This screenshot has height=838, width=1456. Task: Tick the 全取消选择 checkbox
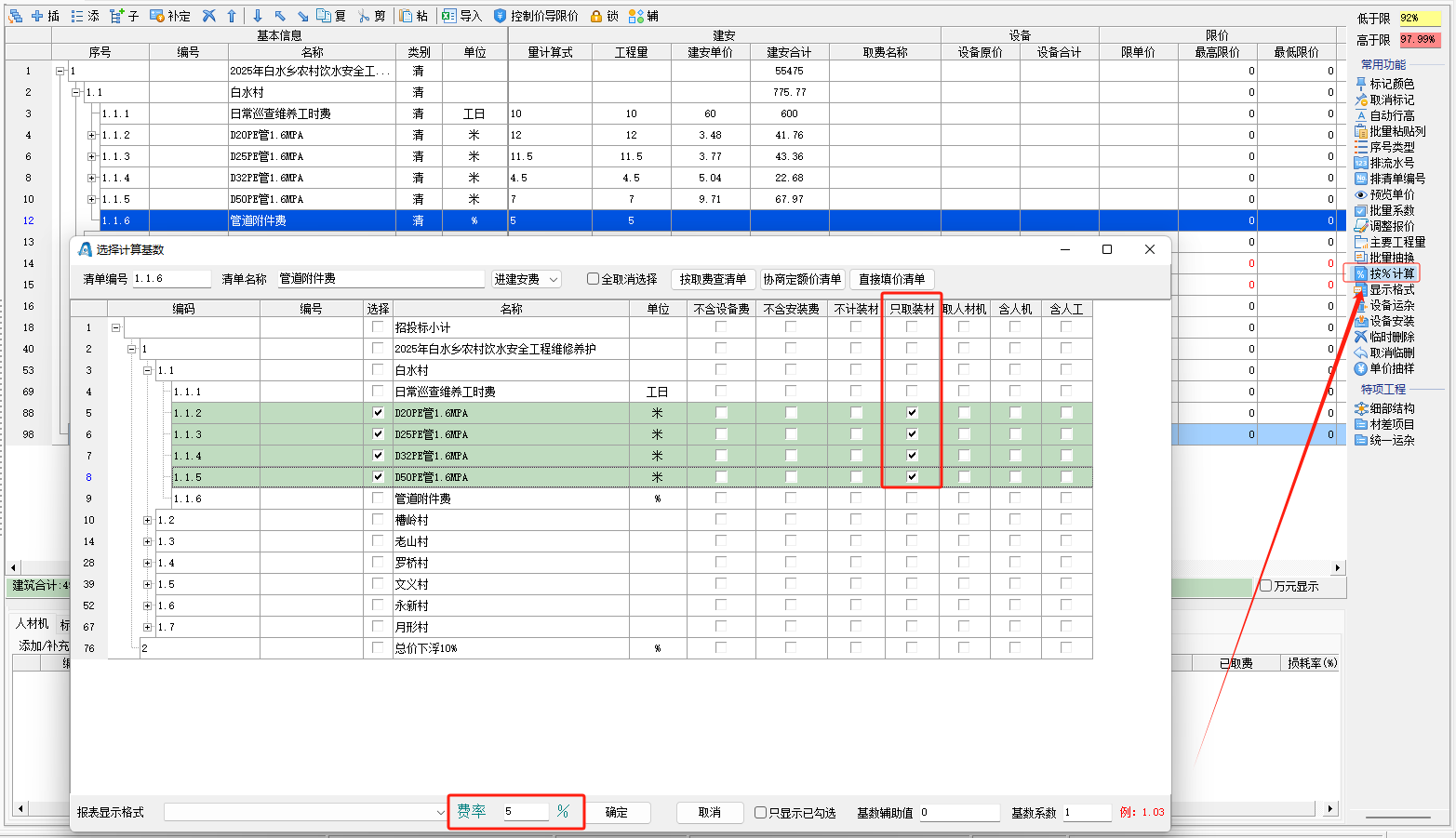click(593, 279)
